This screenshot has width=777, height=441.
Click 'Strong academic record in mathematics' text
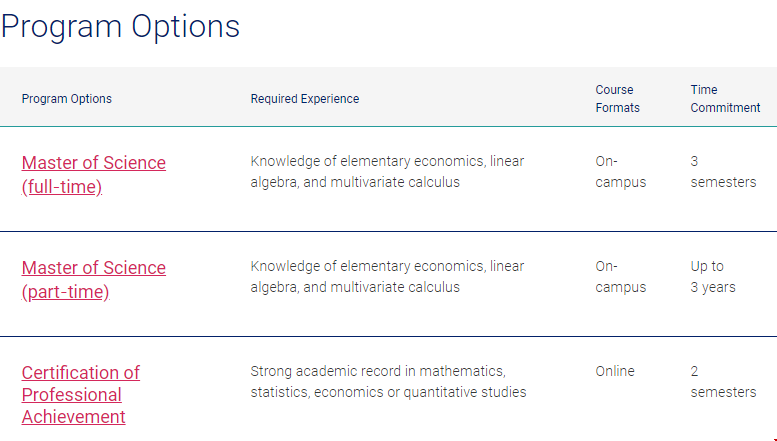coord(378,371)
